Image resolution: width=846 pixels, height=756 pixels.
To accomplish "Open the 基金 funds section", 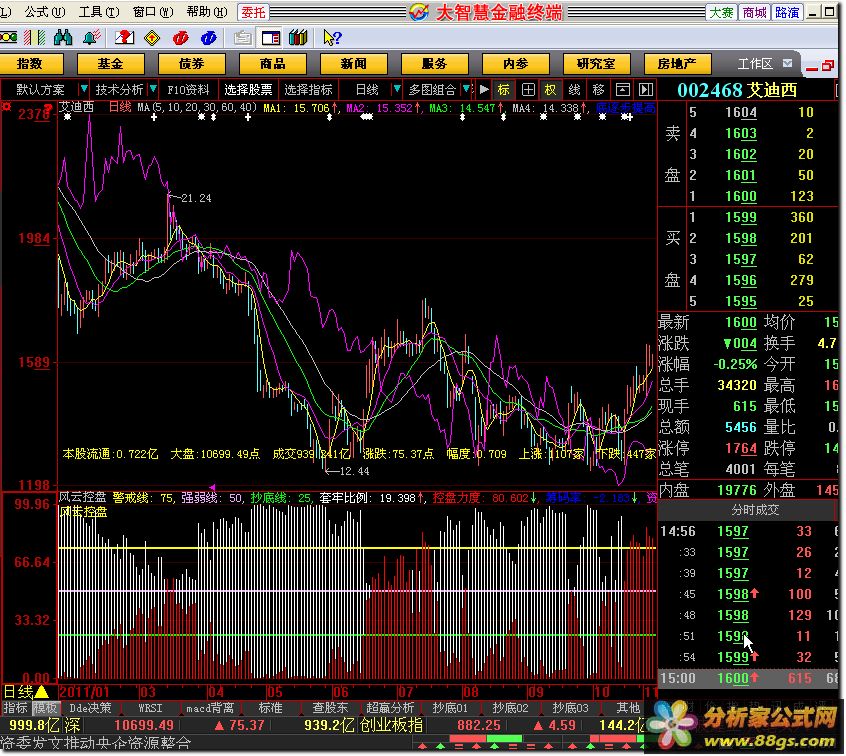I will point(111,64).
